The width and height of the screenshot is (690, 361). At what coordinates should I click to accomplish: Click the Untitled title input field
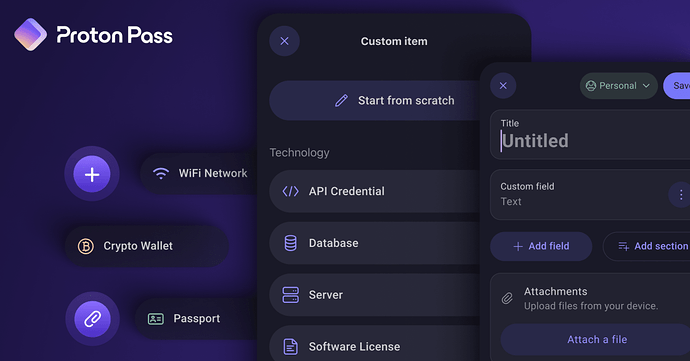tap(590, 134)
